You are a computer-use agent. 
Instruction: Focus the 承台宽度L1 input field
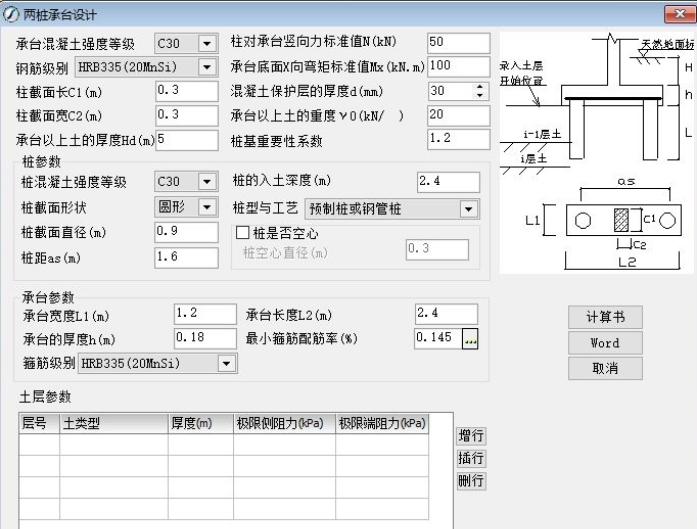tap(205, 314)
